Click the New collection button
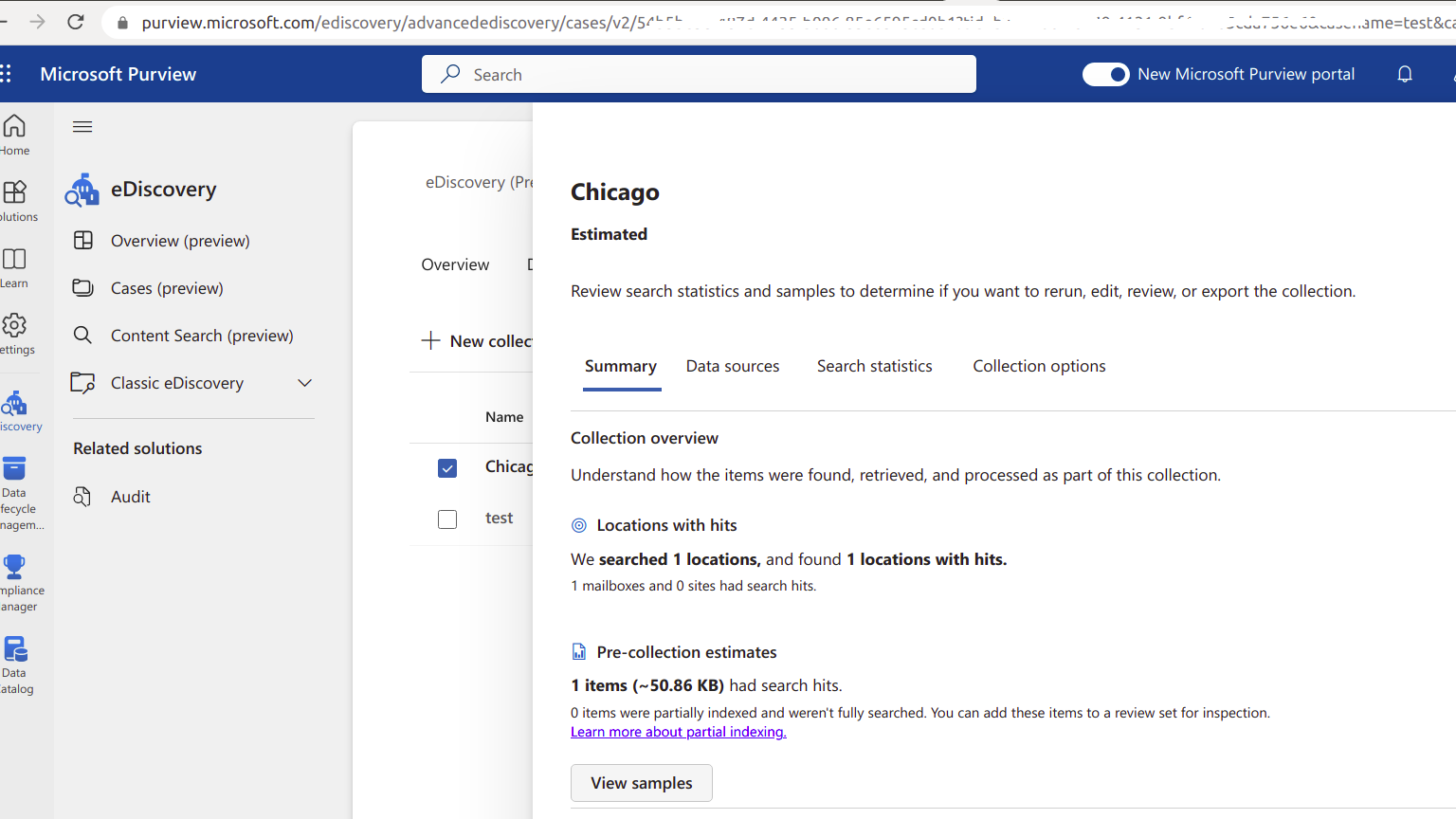Image resolution: width=1456 pixels, height=819 pixels. pos(477,341)
